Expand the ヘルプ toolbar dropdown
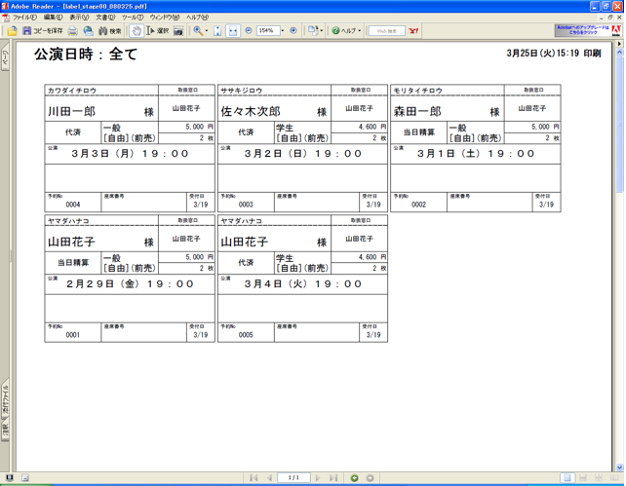 [x=359, y=31]
